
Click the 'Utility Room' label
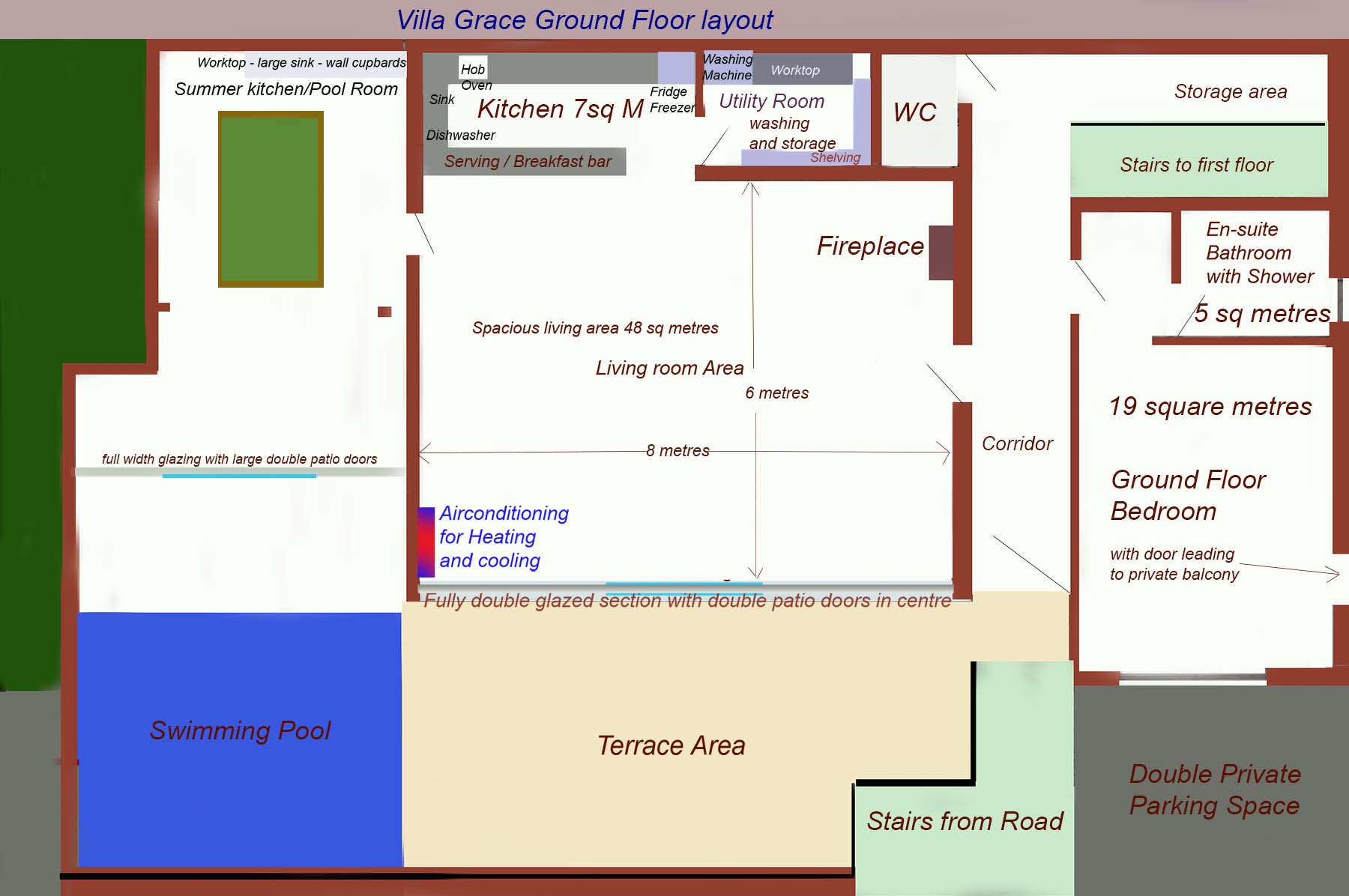(x=772, y=101)
